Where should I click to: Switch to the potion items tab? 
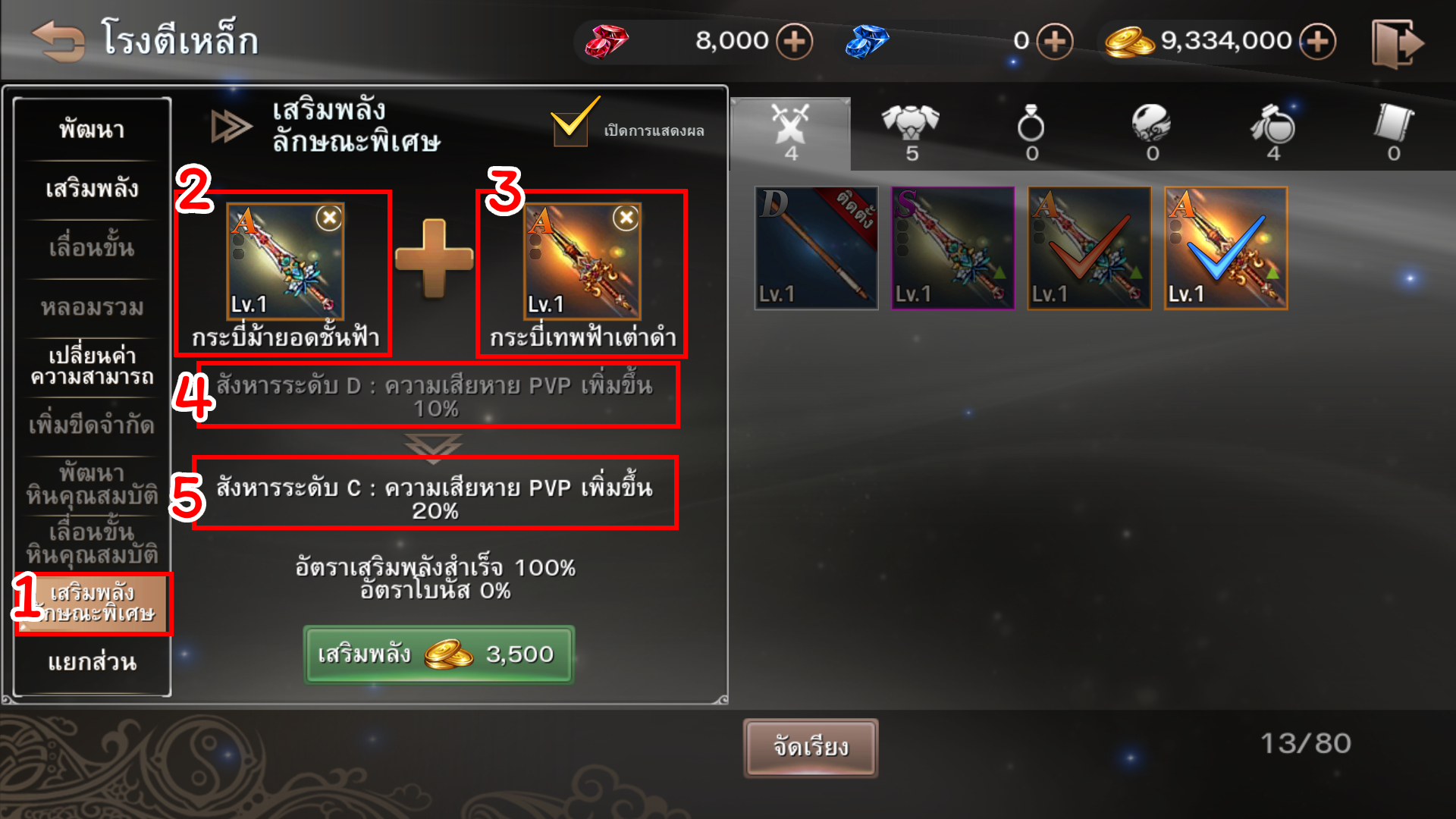(x=1272, y=133)
